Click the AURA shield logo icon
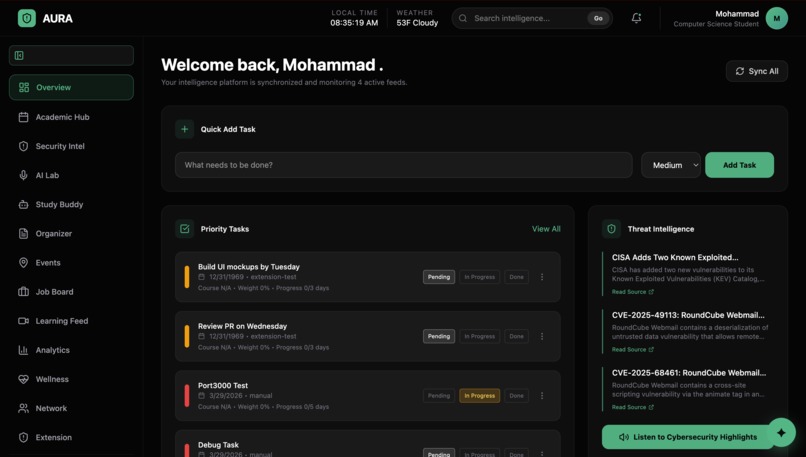 [27, 19]
